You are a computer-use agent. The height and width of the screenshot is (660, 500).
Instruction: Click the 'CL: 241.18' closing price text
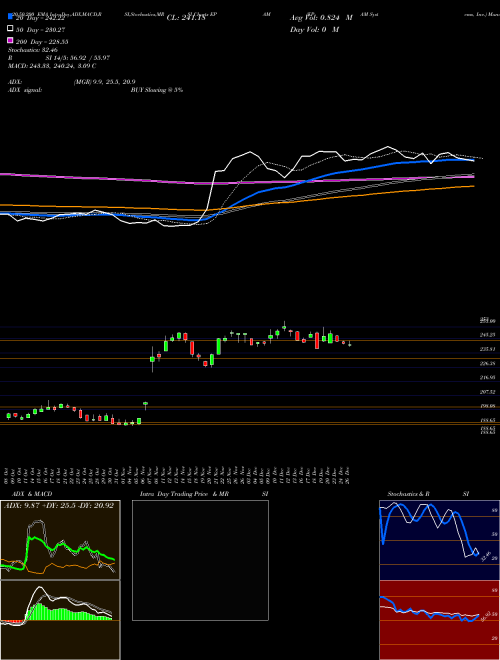[x=186, y=18]
